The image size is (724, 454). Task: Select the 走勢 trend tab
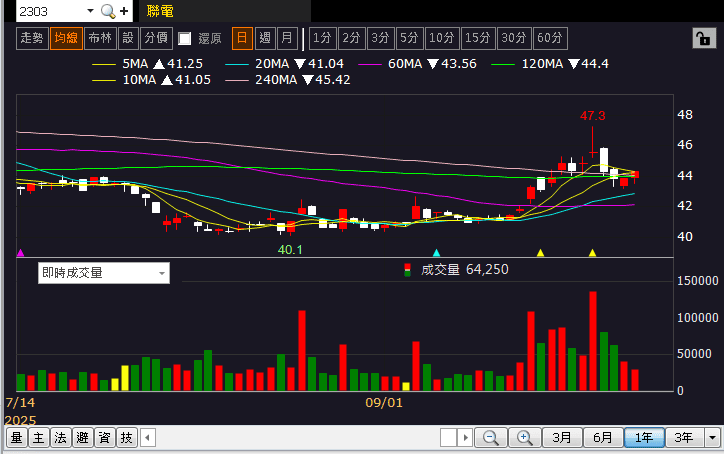point(32,39)
